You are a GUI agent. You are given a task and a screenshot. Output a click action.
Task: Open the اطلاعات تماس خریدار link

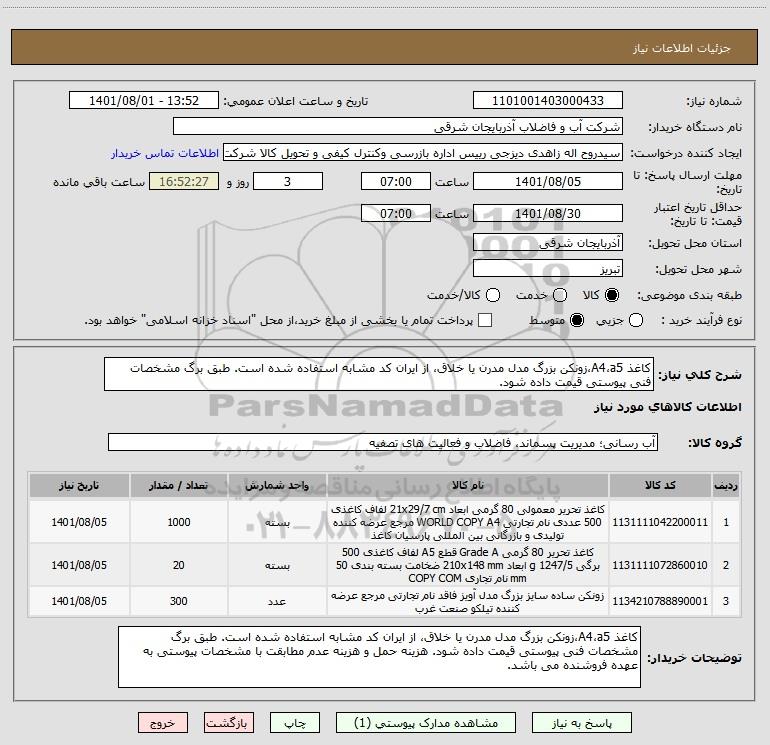[165, 153]
